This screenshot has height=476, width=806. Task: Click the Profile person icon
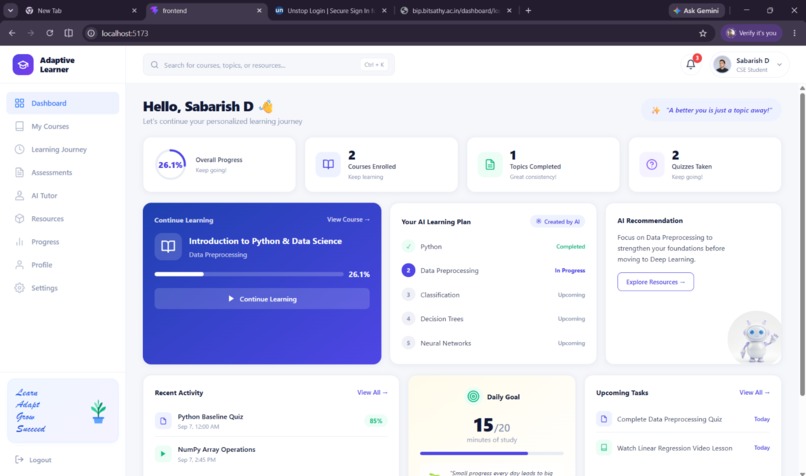[x=20, y=265]
